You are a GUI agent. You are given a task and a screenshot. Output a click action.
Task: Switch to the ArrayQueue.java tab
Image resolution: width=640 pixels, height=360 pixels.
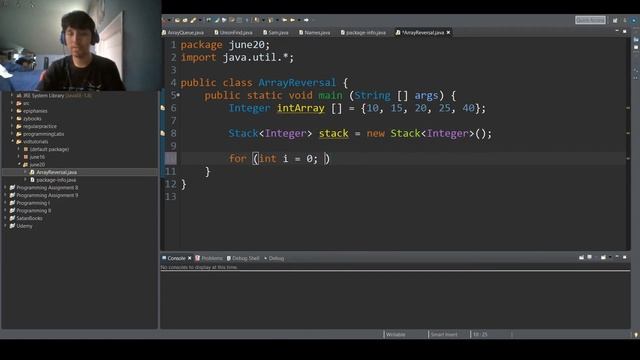pos(183,32)
